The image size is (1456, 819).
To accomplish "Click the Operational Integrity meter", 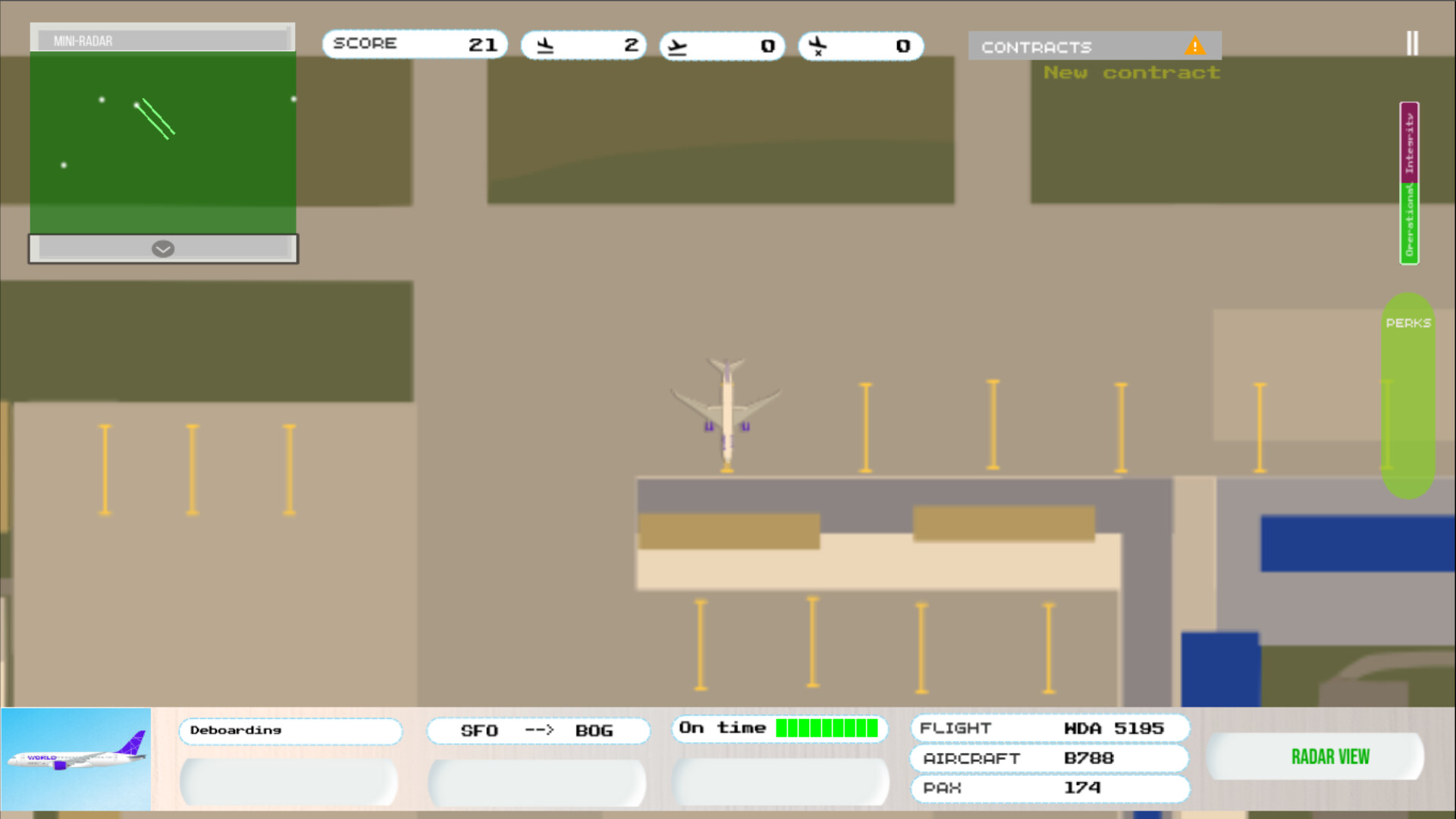I will tap(1410, 182).
